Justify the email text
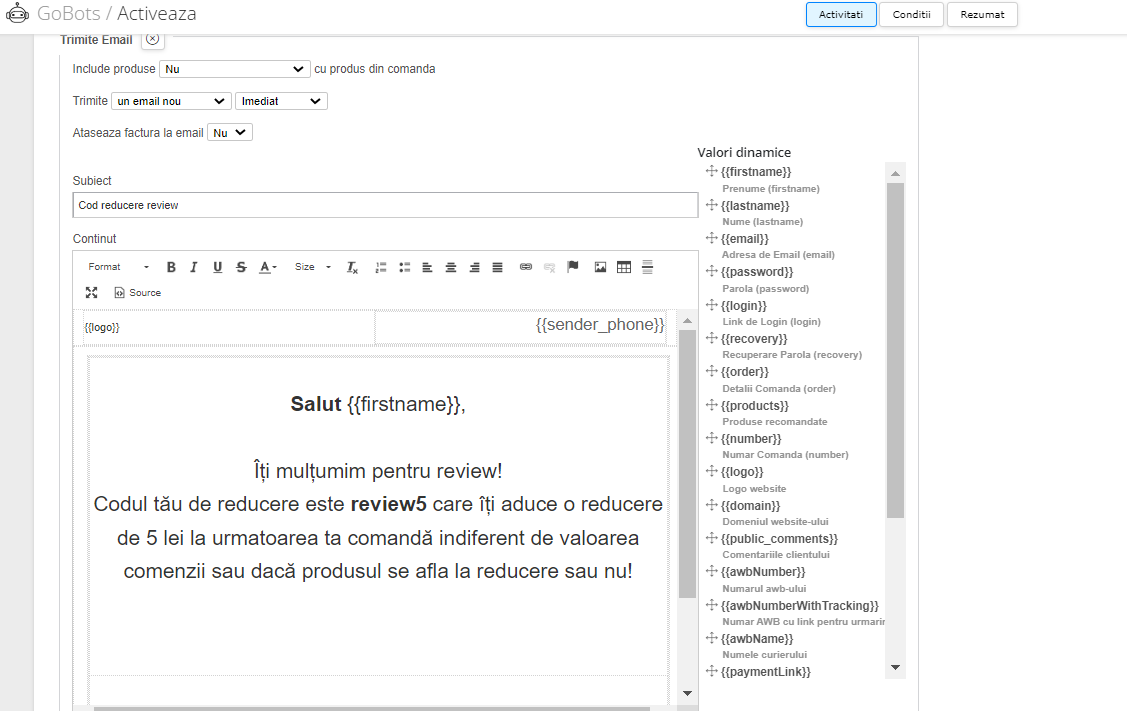Screen dimensions: 1127x711 (x=497, y=267)
